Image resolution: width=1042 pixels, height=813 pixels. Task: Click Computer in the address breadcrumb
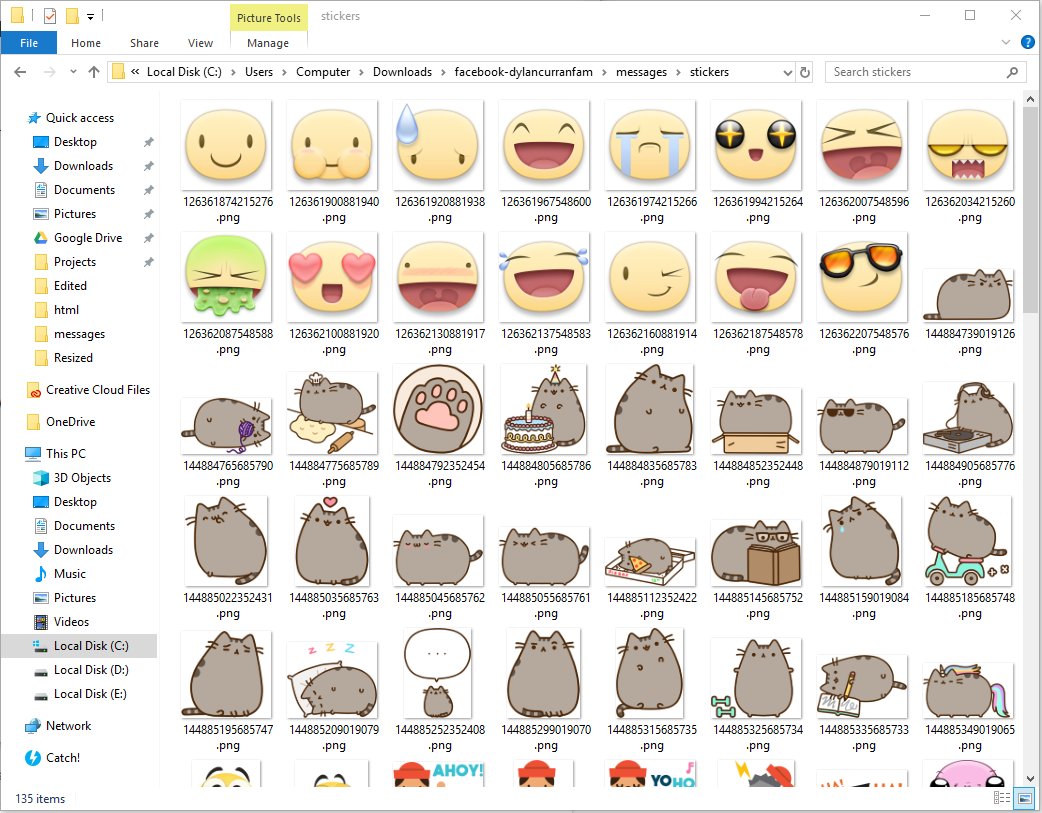pyautogui.click(x=323, y=72)
